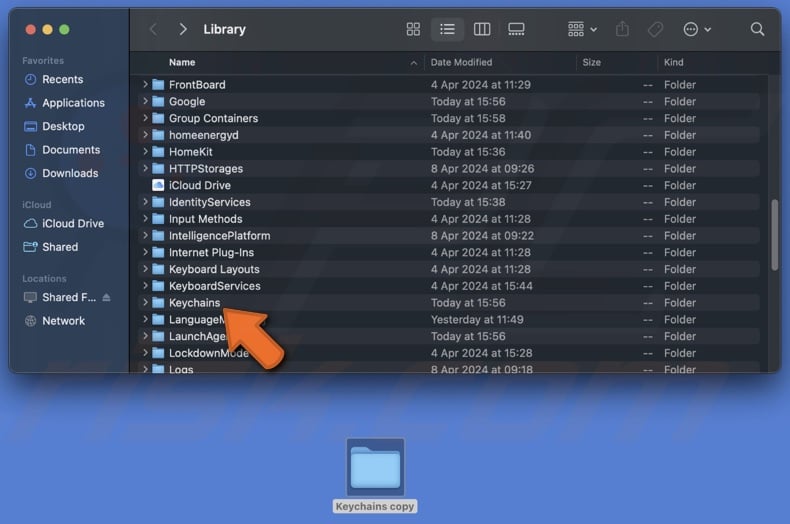This screenshot has width=790, height=524.
Task: Switch to column view
Action: (482, 29)
